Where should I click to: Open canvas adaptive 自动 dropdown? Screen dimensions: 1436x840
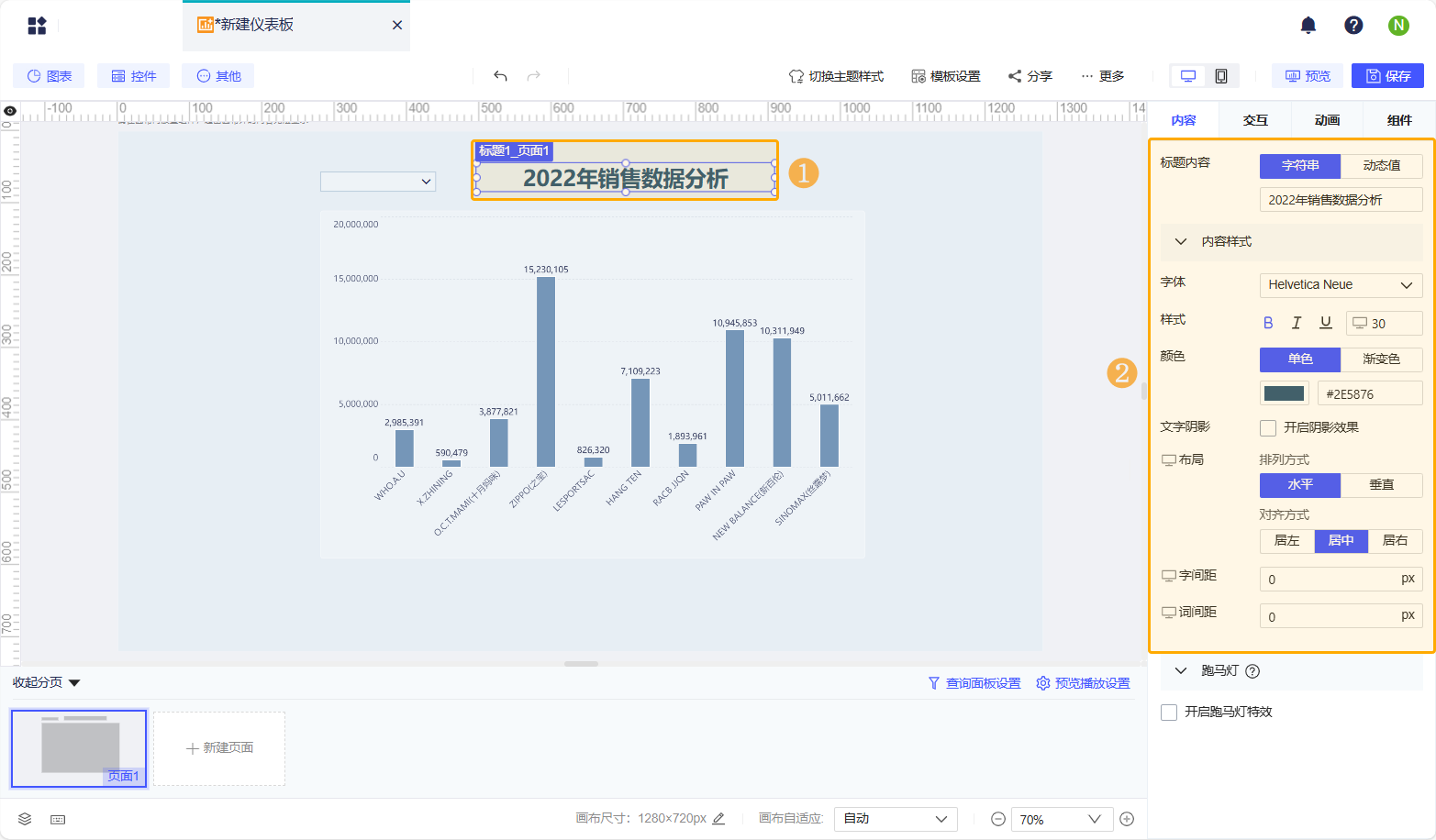(x=896, y=819)
